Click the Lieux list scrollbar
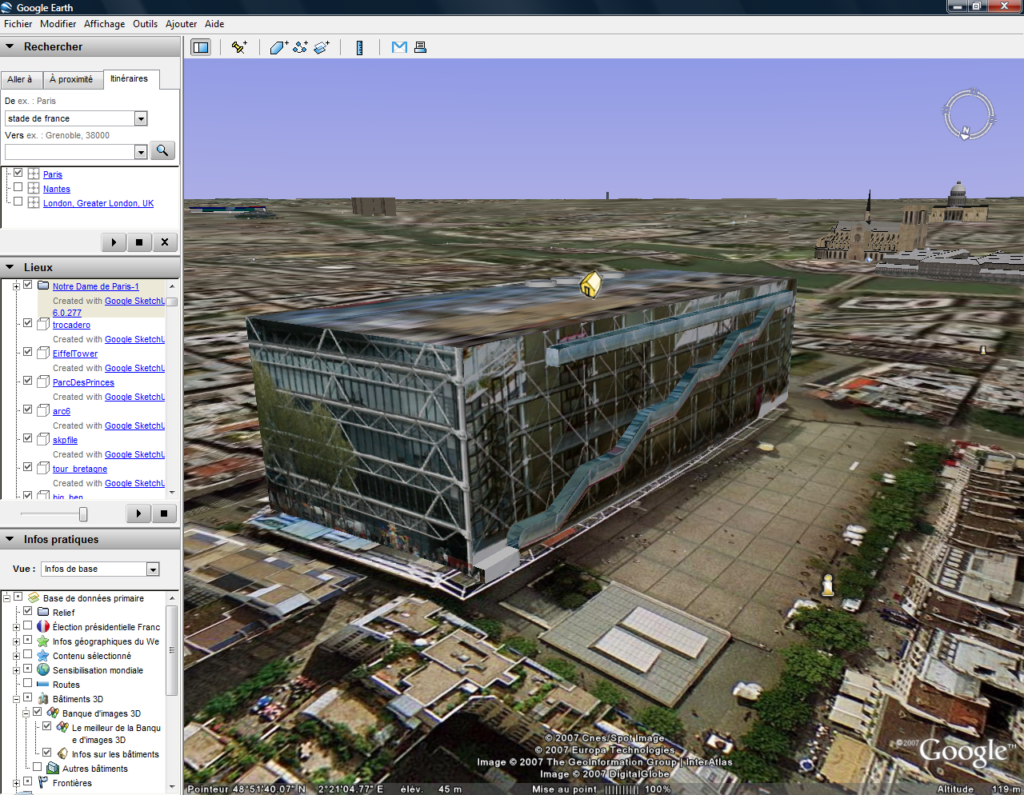This screenshot has width=1024, height=795. pos(172,390)
